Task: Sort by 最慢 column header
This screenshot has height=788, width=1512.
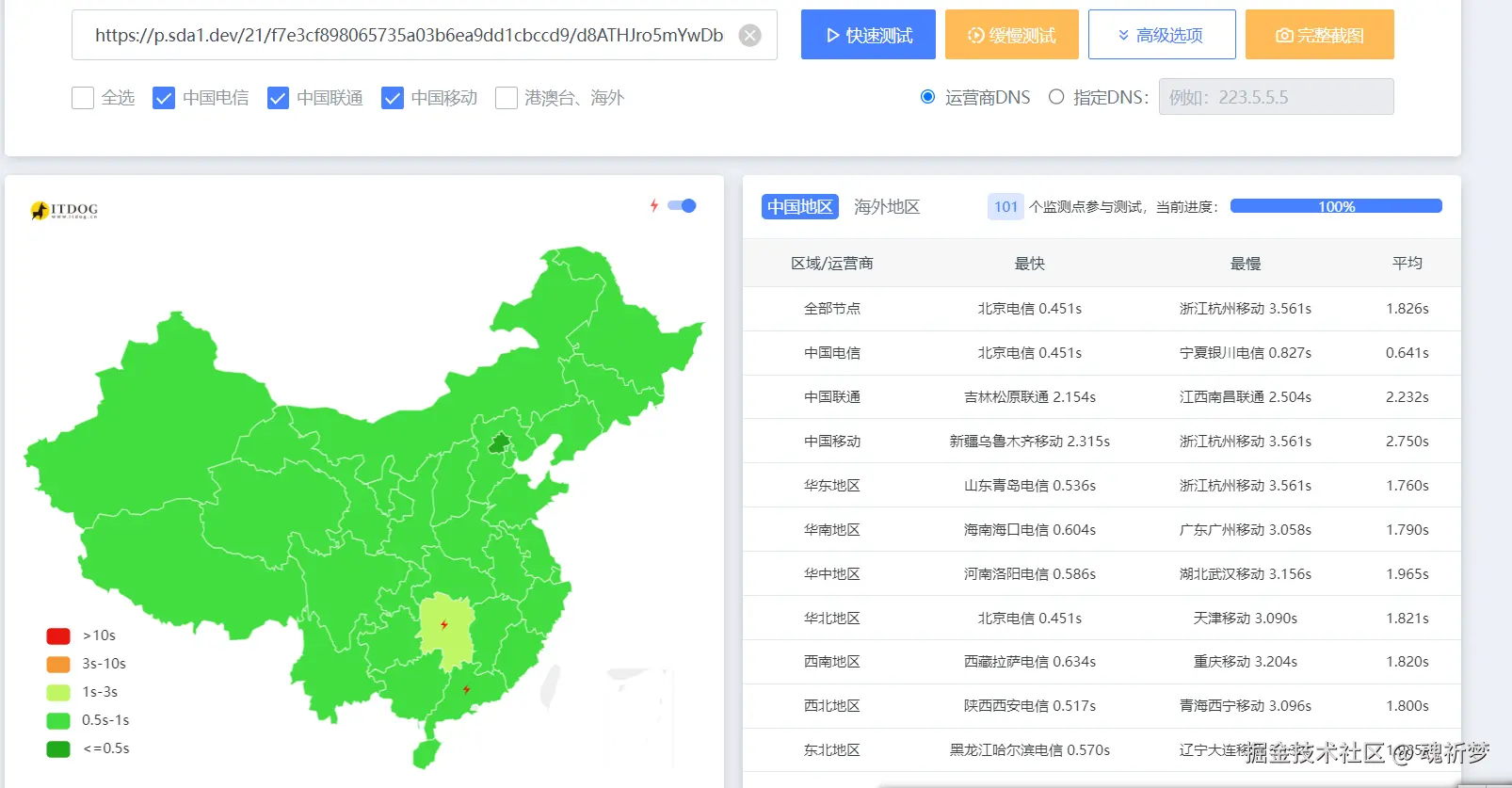Action: click(x=1245, y=264)
